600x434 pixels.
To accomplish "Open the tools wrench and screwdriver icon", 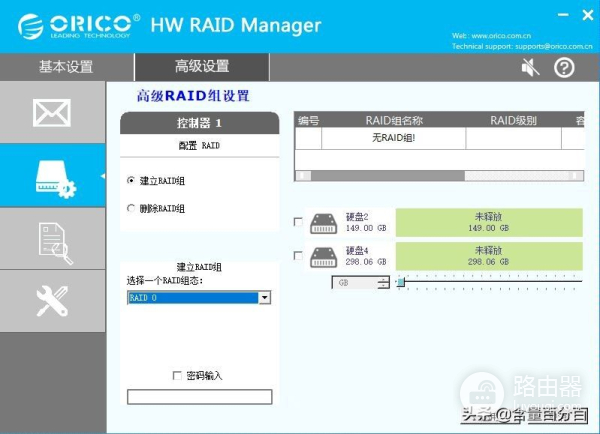I will (x=52, y=301).
